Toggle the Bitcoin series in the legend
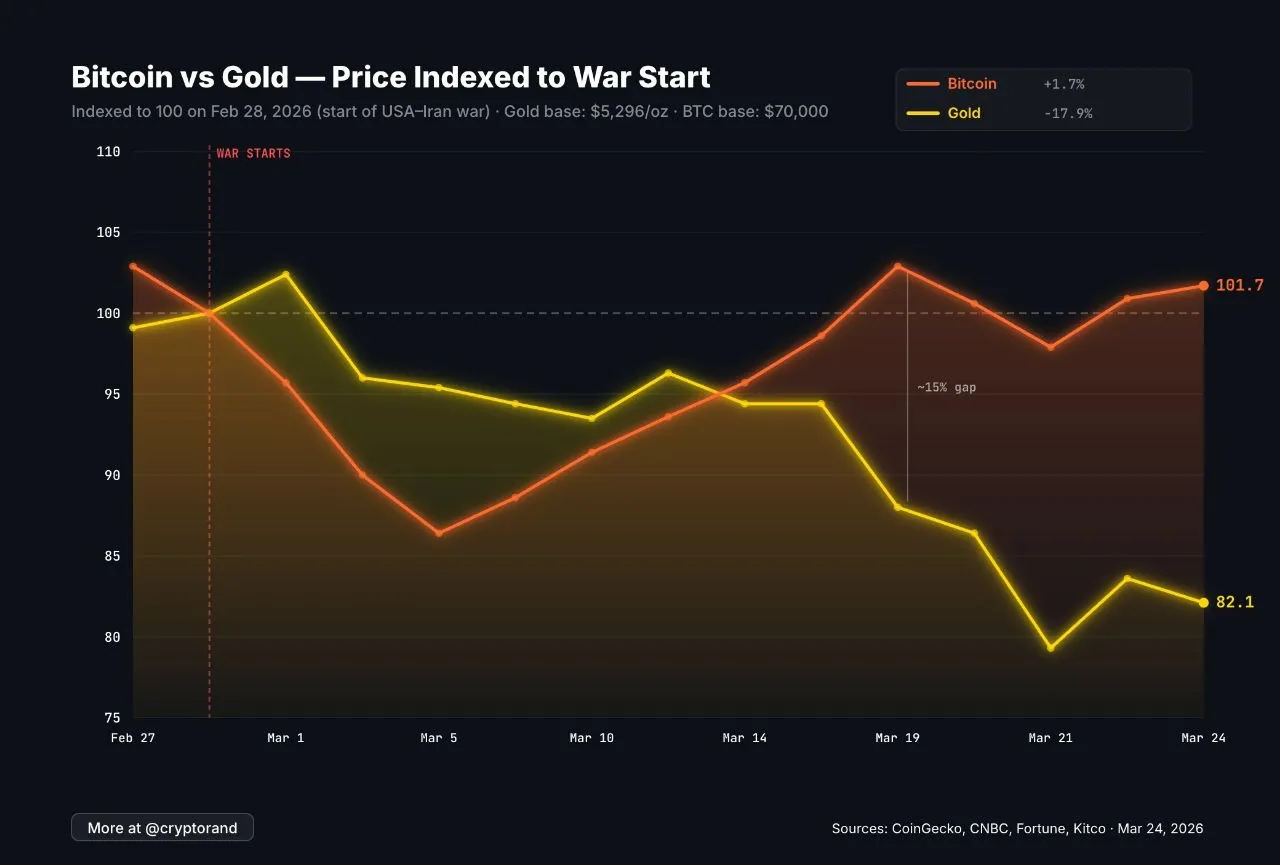The height and width of the screenshot is (865, 1280). 972,84
